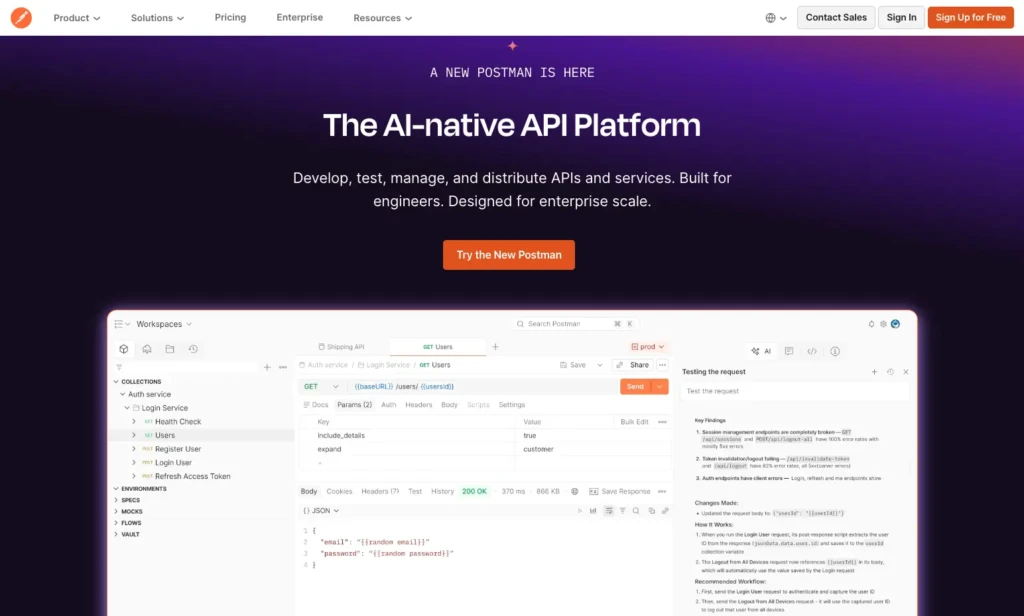
Task: Click the orange Send button
Action: 636,387
